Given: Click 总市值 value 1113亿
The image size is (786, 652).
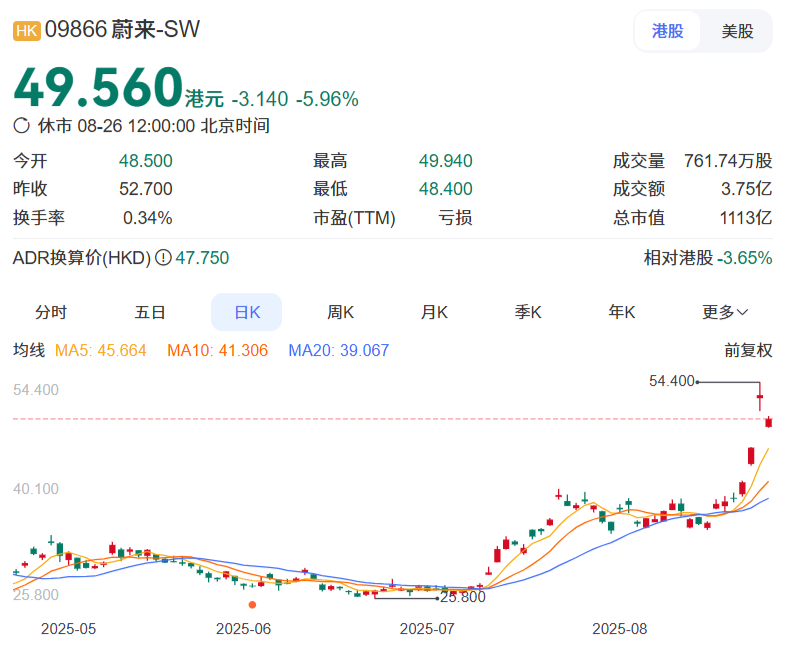Looking at the screenshot, I should pos(746,218).
